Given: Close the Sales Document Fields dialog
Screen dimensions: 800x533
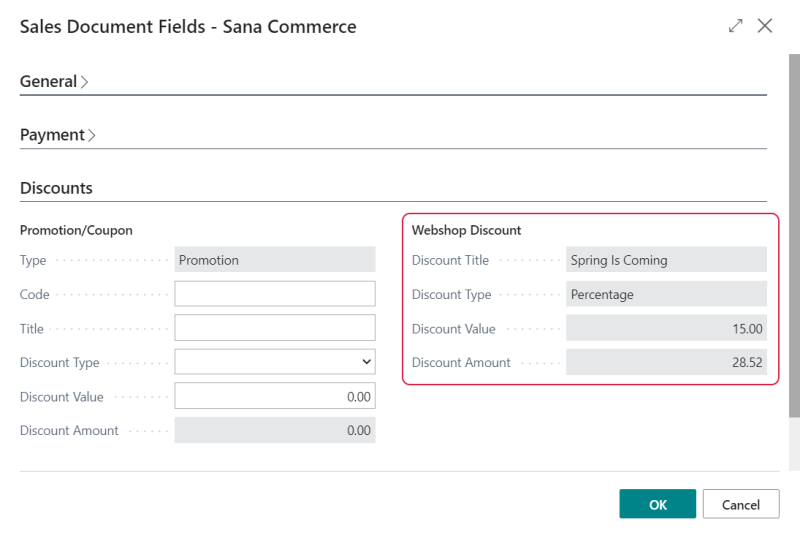Looking at the screenshot, I should [764, 26].
